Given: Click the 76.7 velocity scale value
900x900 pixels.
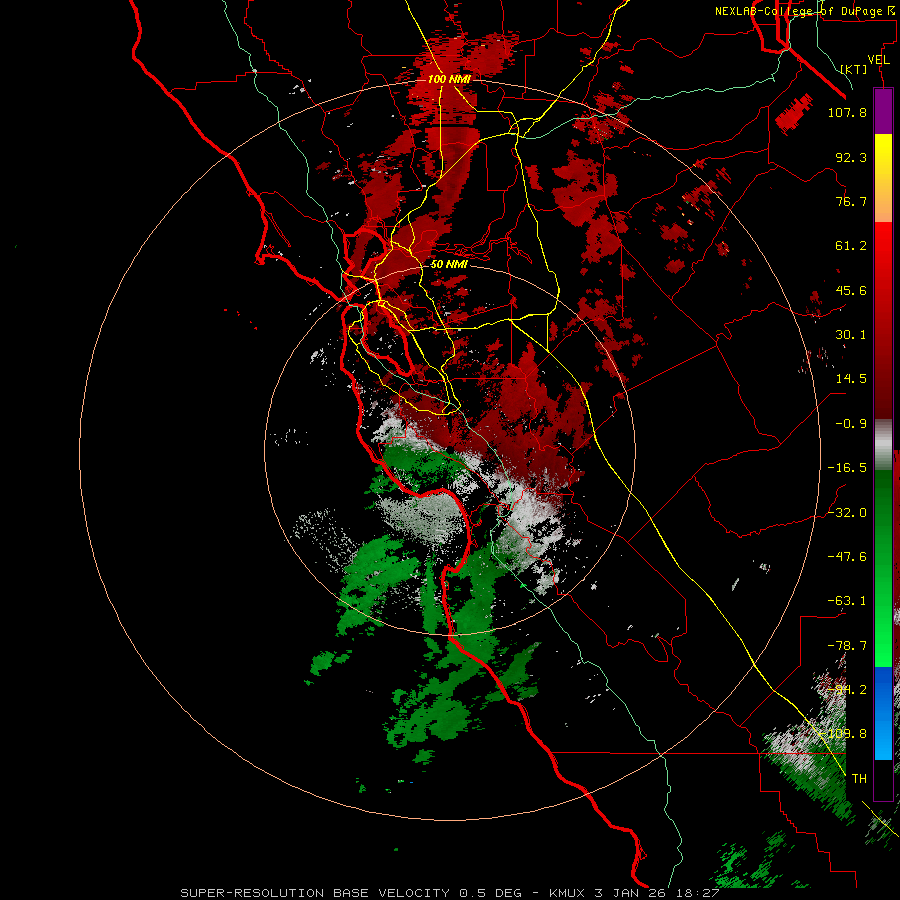Looking at the screenshot, I should point(851,201).
